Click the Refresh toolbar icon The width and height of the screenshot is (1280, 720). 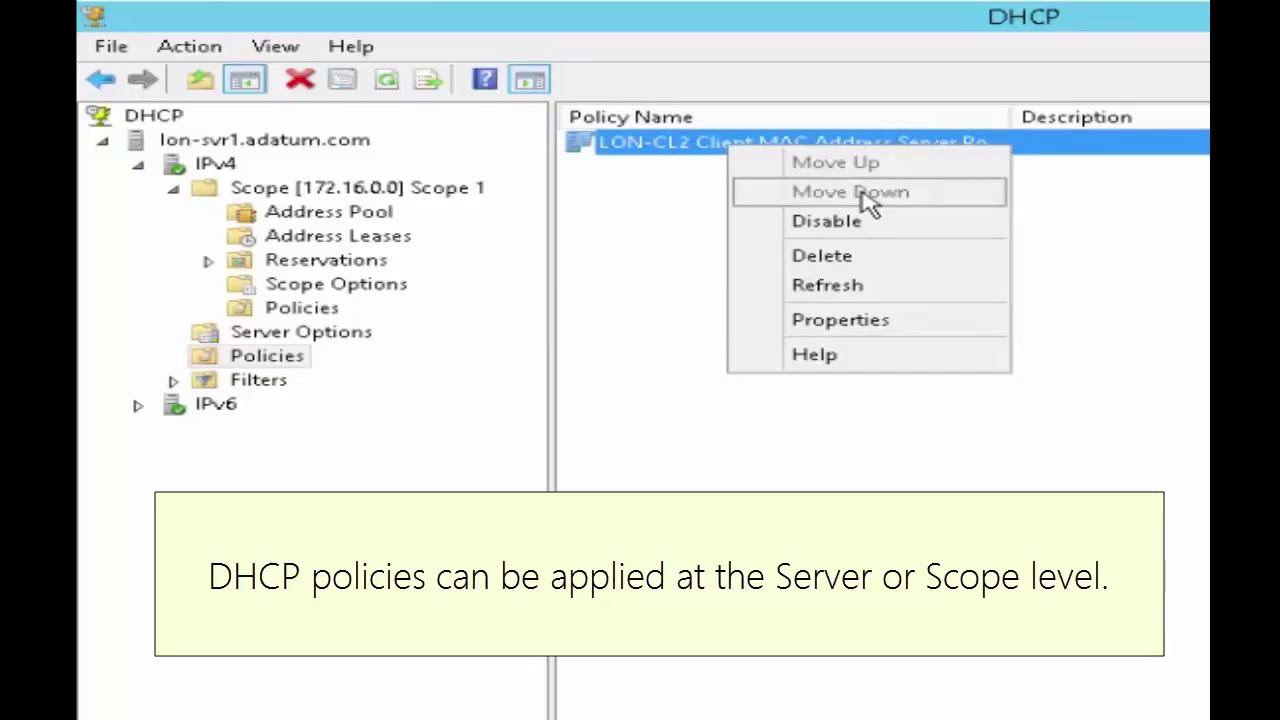click(386, 80)
